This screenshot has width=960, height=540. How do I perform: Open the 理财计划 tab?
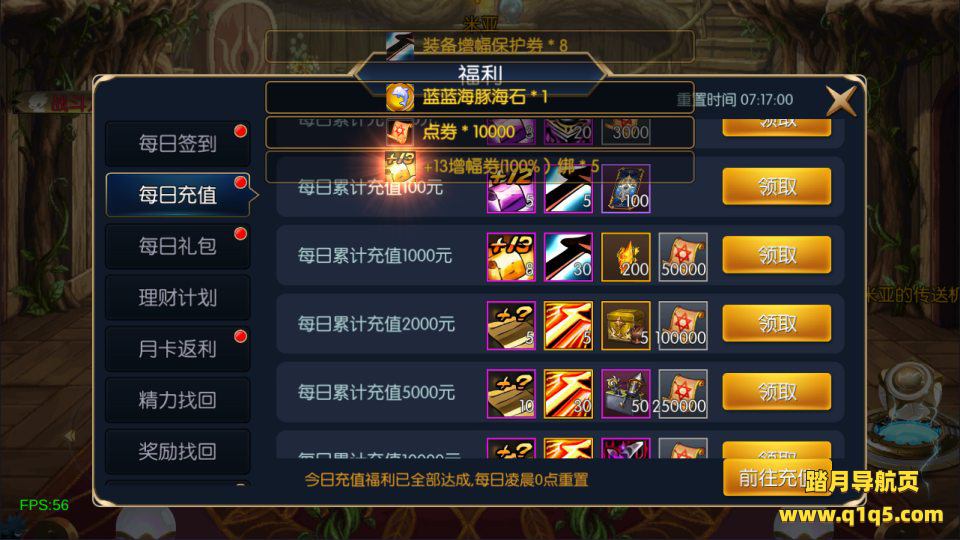click(178, 298)
